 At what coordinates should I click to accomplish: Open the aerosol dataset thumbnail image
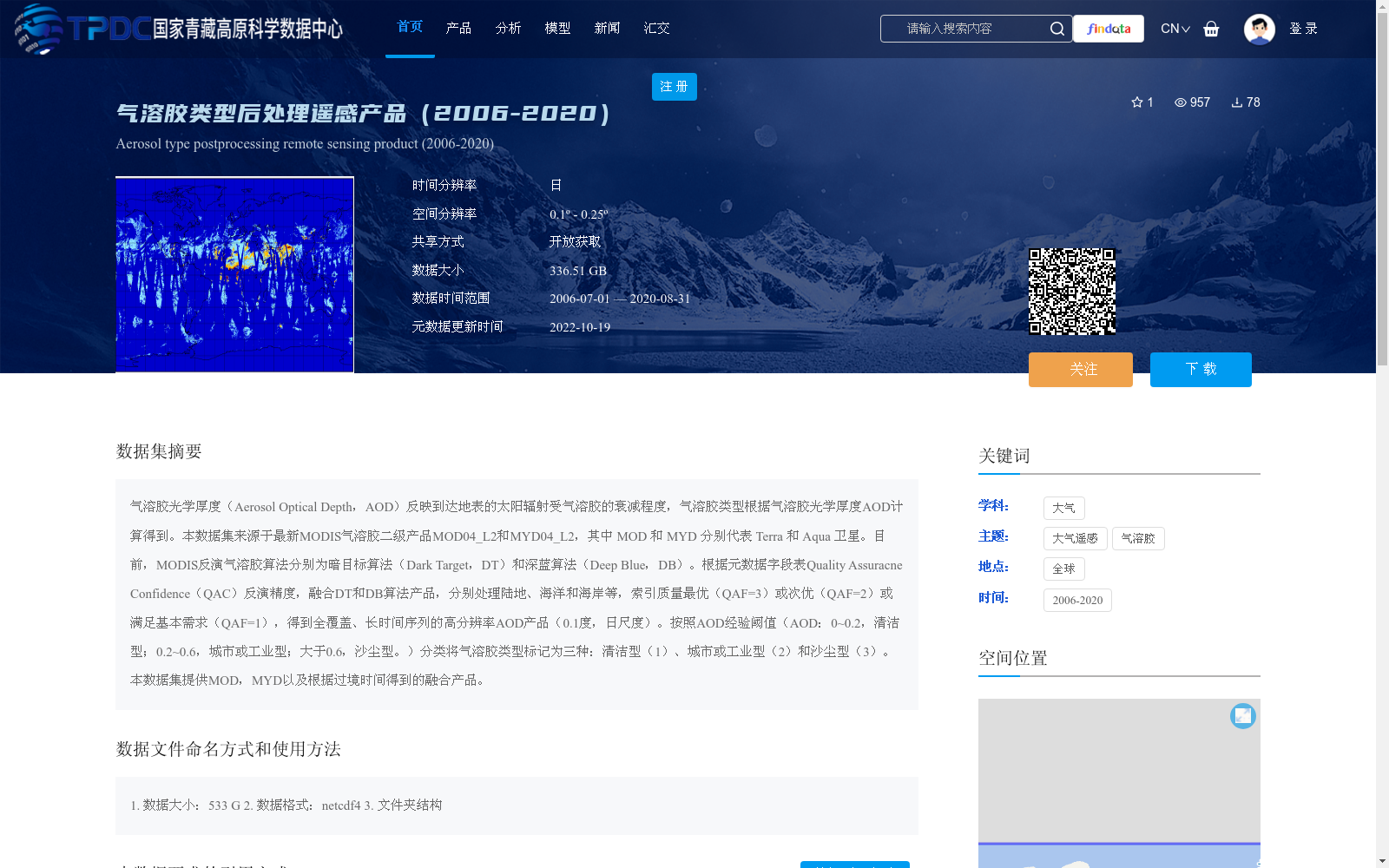(234, 274)
